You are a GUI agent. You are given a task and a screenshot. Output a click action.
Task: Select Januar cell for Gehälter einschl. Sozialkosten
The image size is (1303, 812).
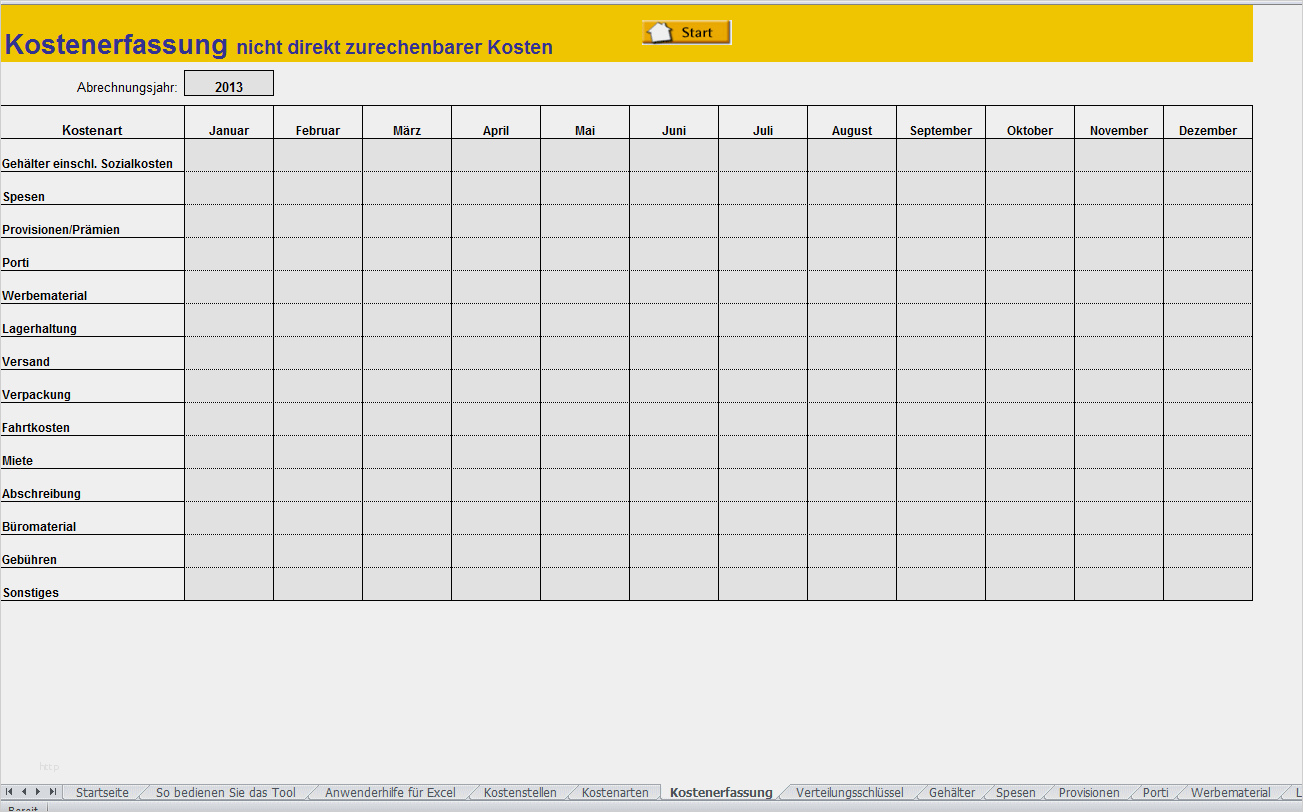229,155
